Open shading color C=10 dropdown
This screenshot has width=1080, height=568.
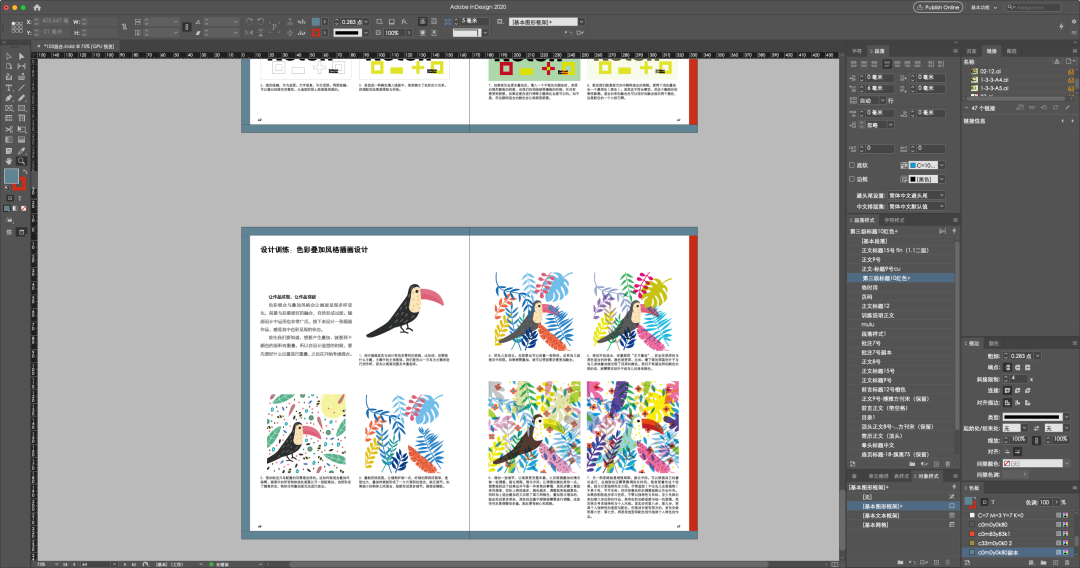point(942,165)
